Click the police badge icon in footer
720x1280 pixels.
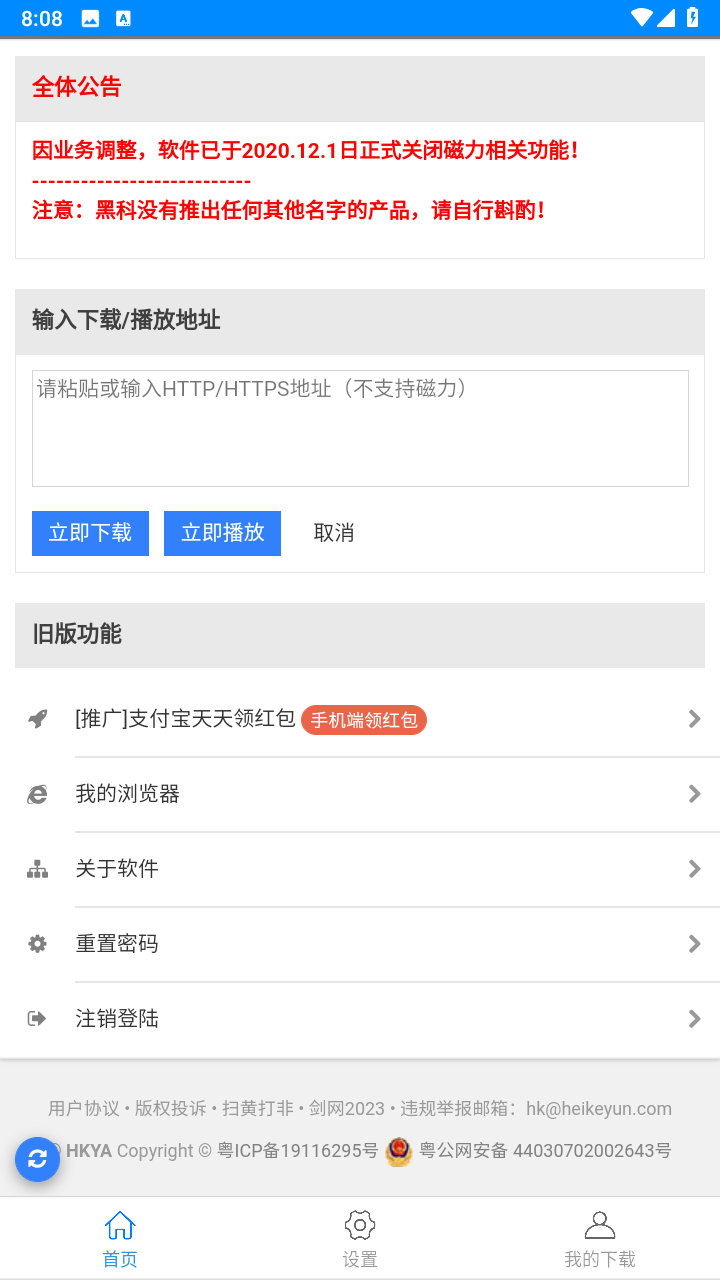pos(399,1151)
